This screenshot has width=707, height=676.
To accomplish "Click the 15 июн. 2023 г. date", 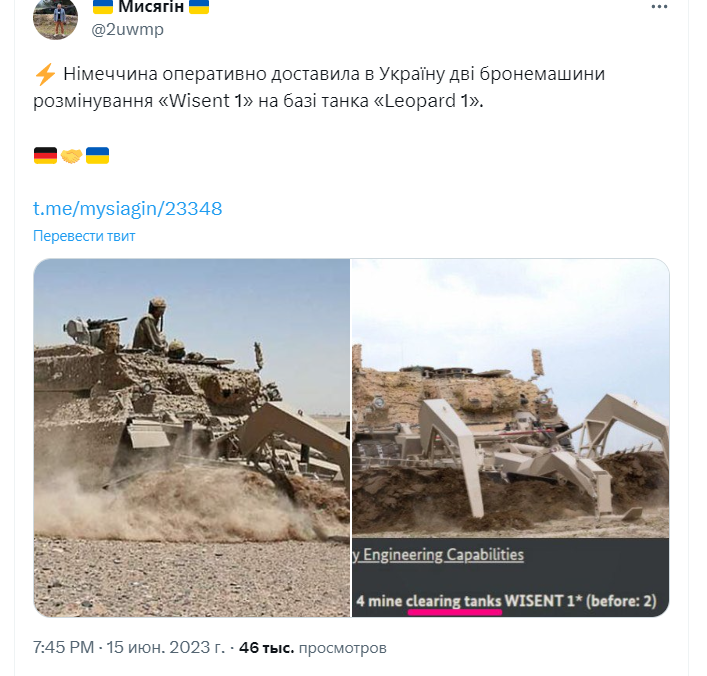I will 165,648.
